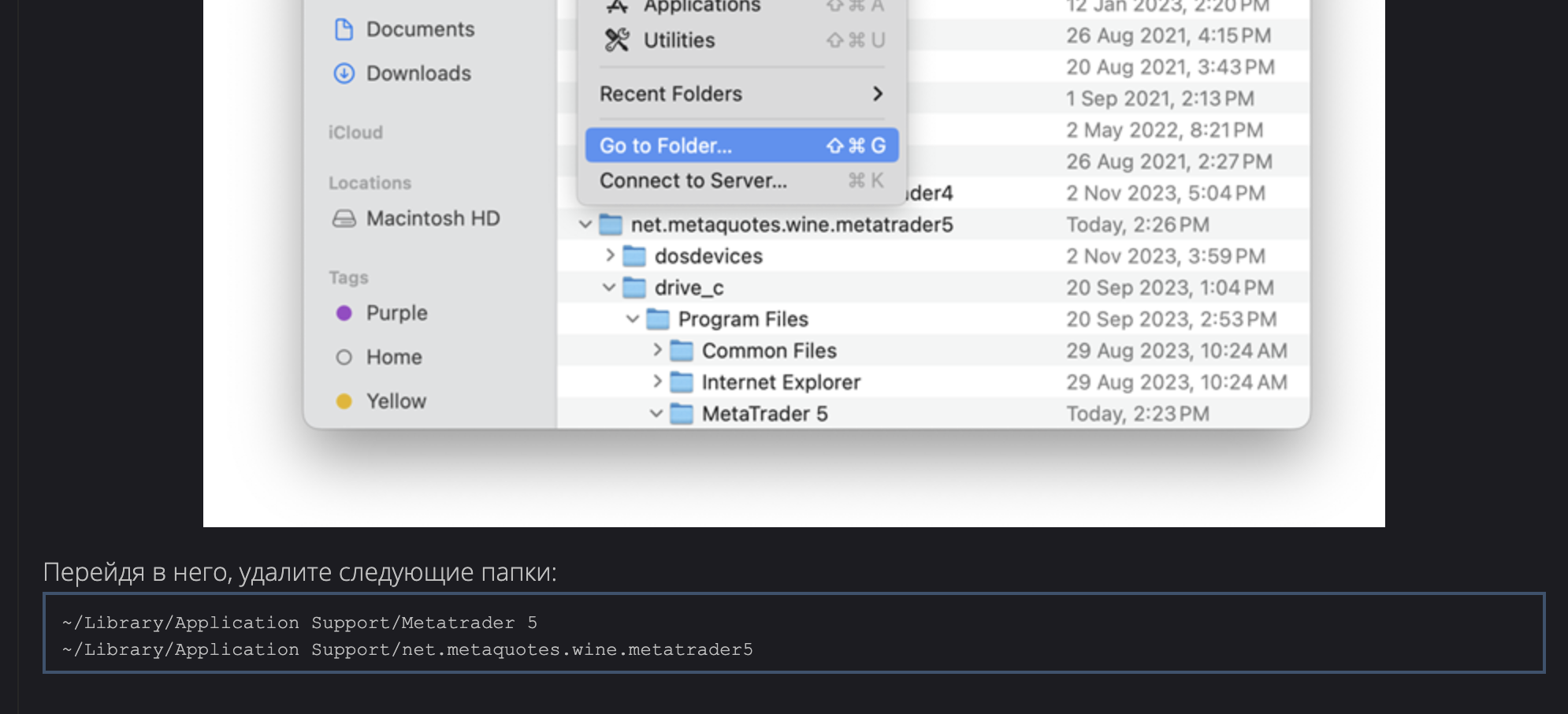The image size is (1568, 714).
Task: Click the Common Files folder icon
Action: (682, 351)
